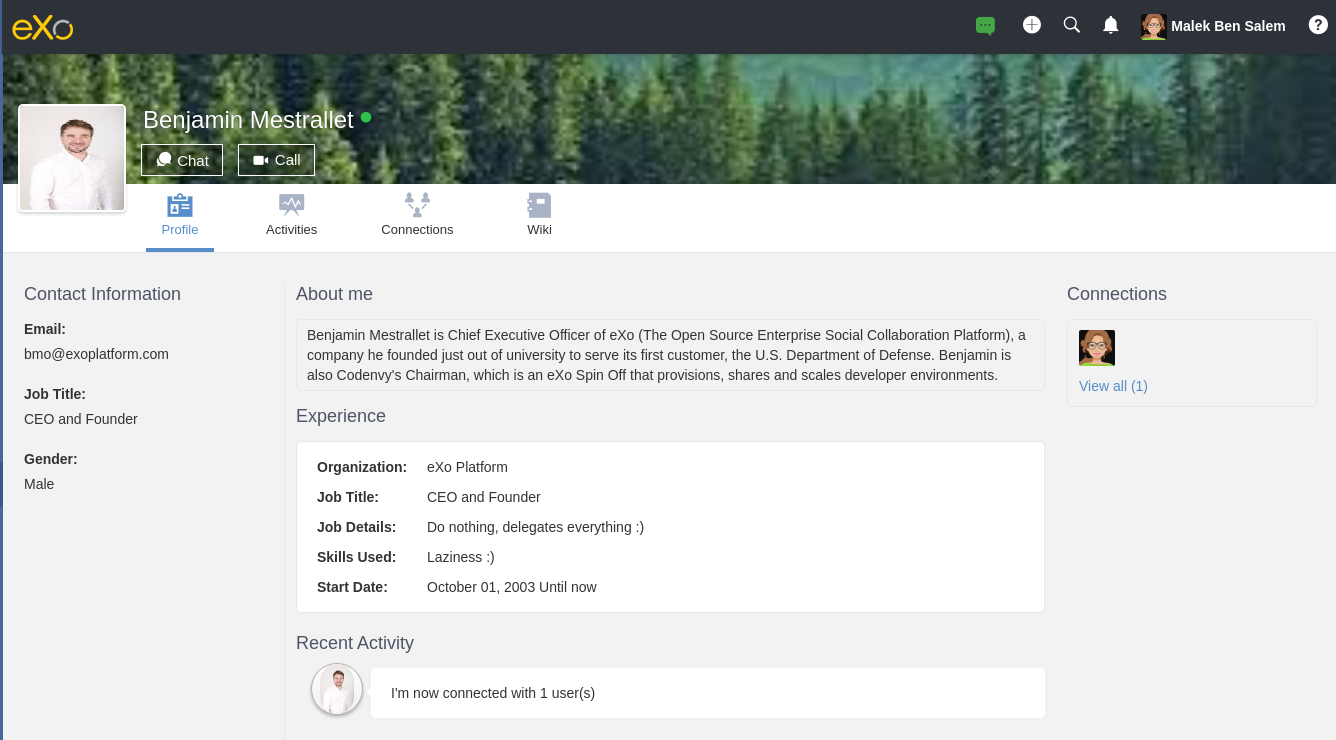The width and height of the screenshot is (1336, 740).
Task: Click the Wiki notebook icon
Action: (539, 205)
